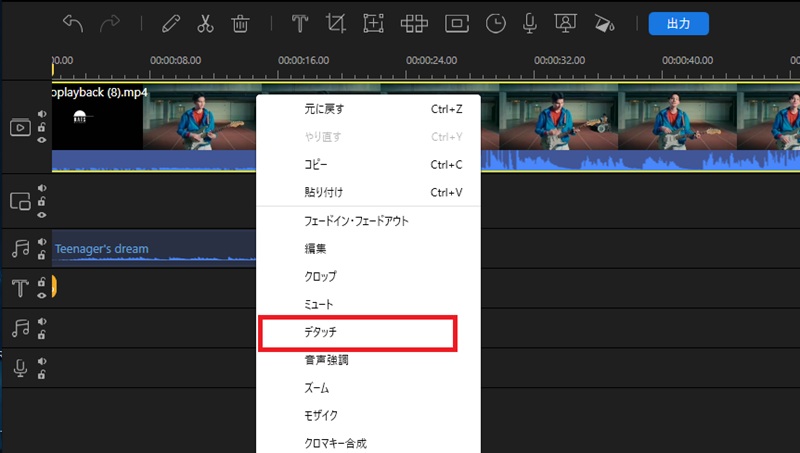
Task: Click the text track T icon
Action: 20,288
